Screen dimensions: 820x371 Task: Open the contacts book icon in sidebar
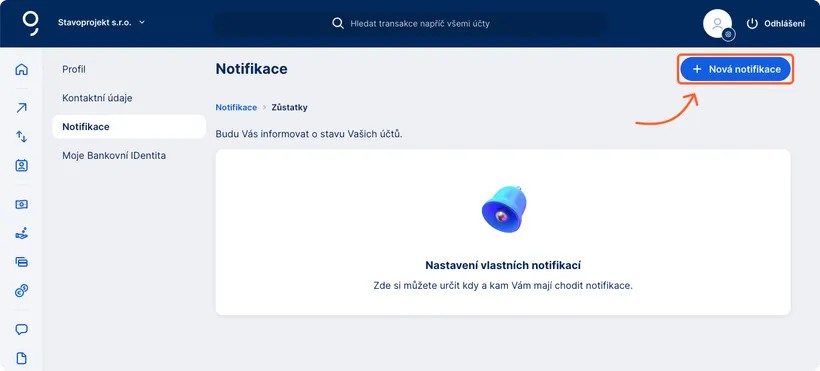(x=21, y=166)
